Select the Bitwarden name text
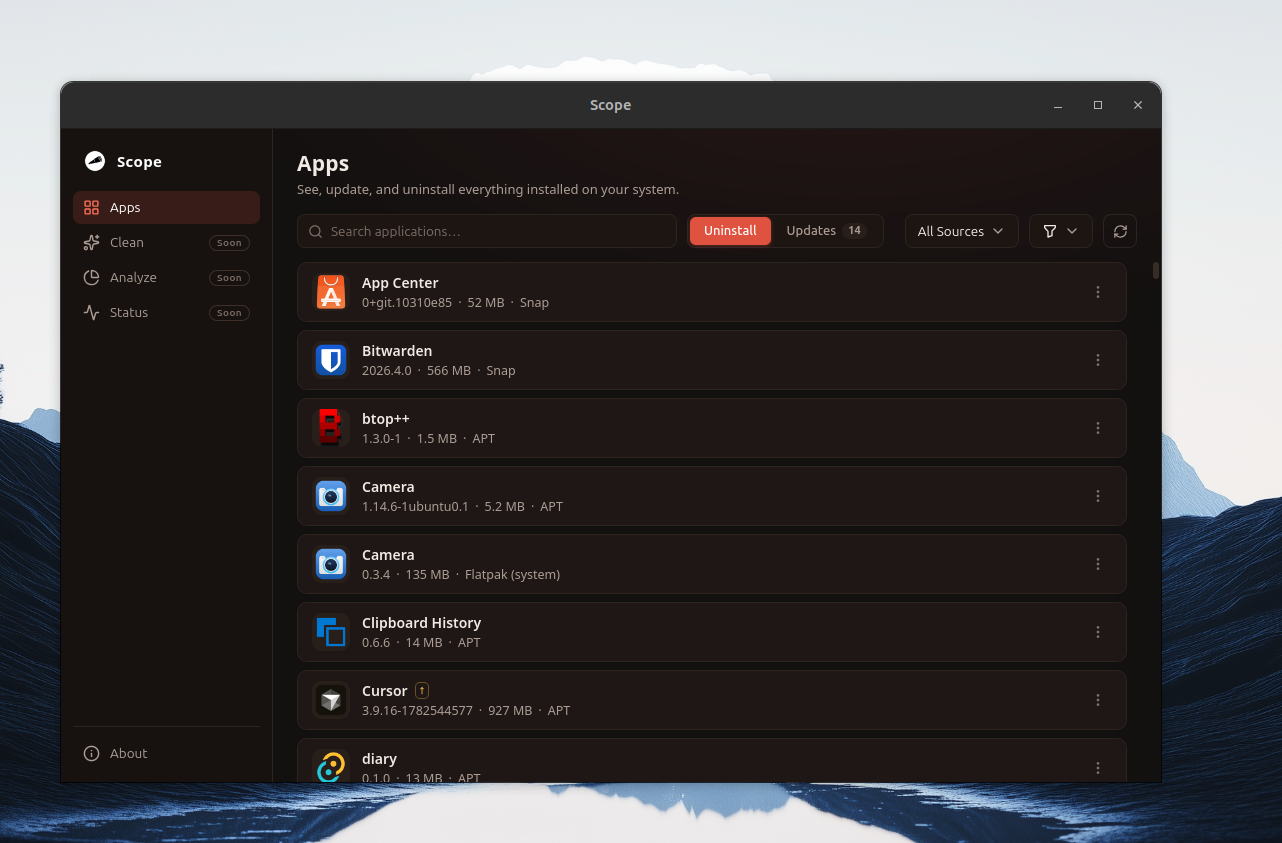The image size is (1282, 843). tap(397, 351)
